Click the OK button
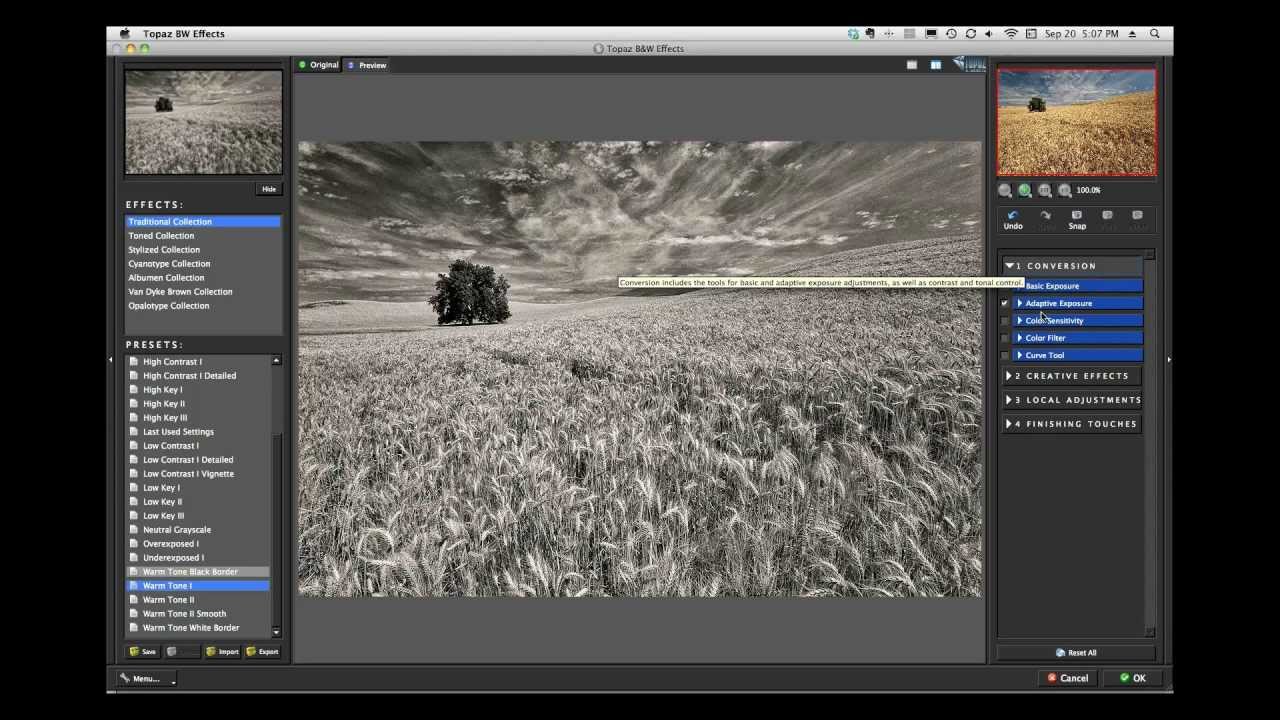 pyautogui.click(x=1132, y=678)
